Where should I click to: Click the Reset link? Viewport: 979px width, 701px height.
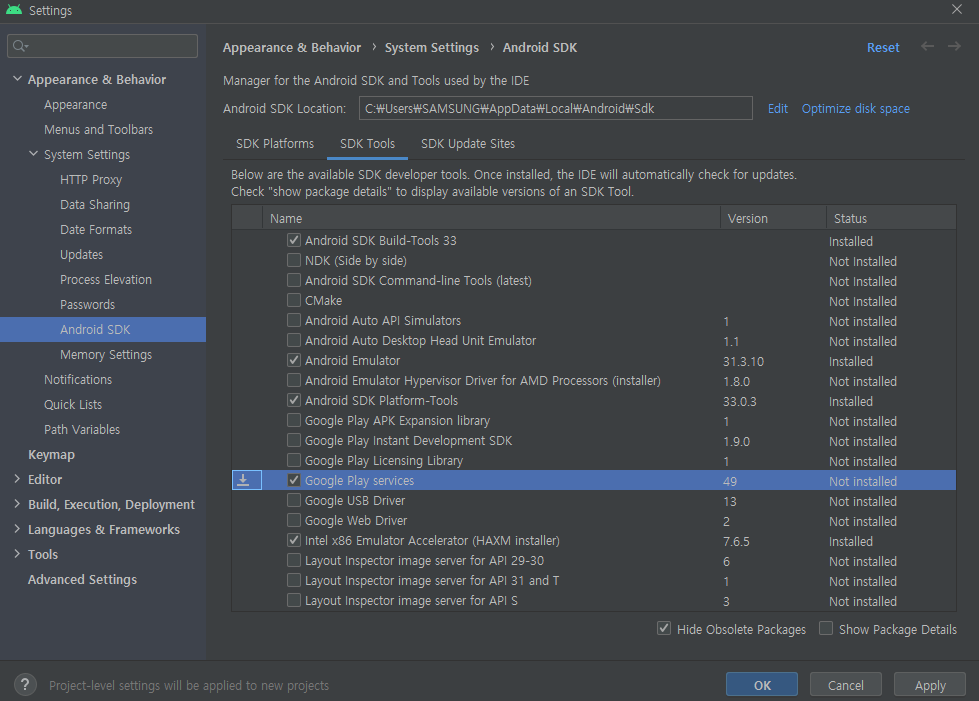[883, 47]
